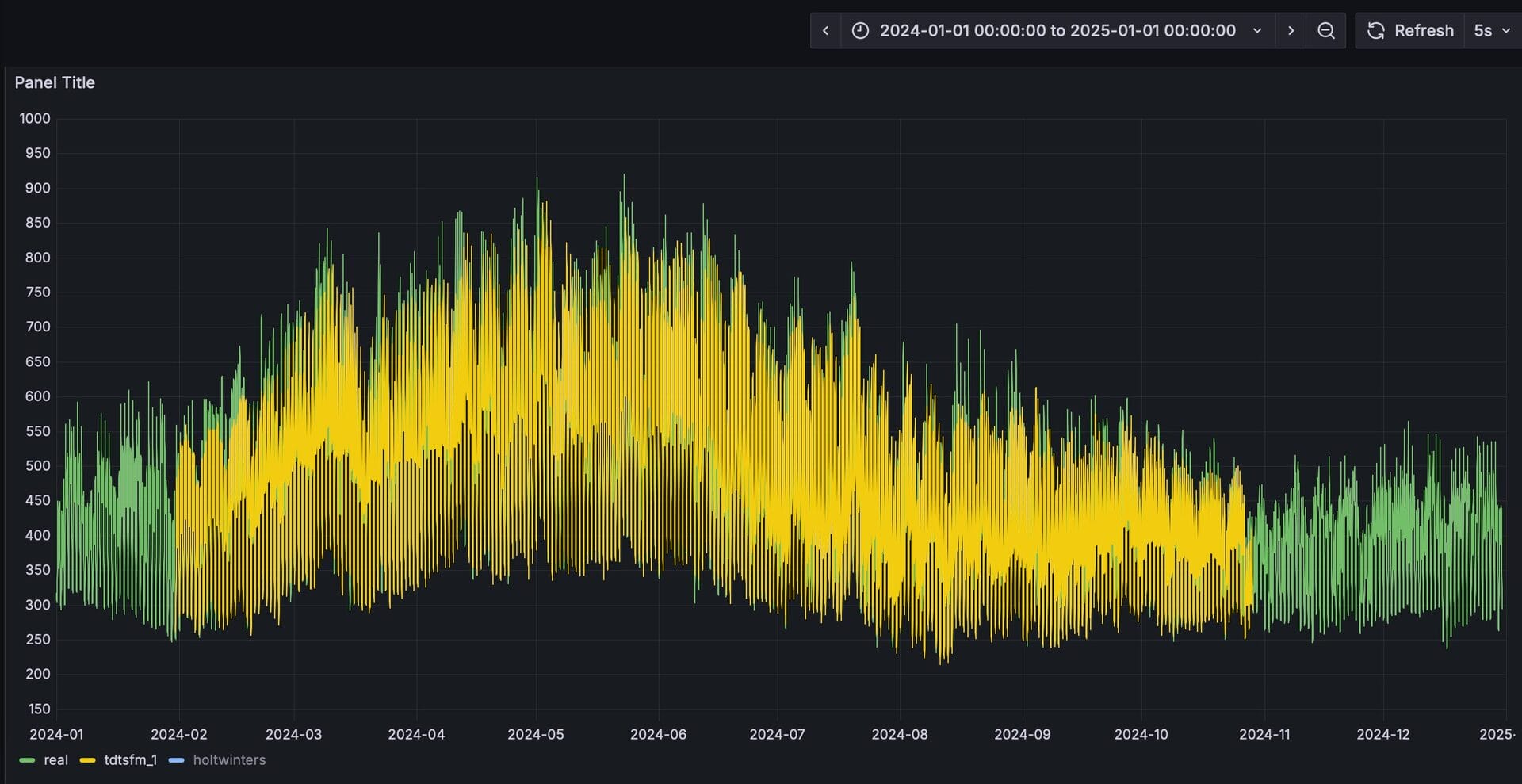Click the clock icon in time picker
1522x784 pixels.
(860, 31)
